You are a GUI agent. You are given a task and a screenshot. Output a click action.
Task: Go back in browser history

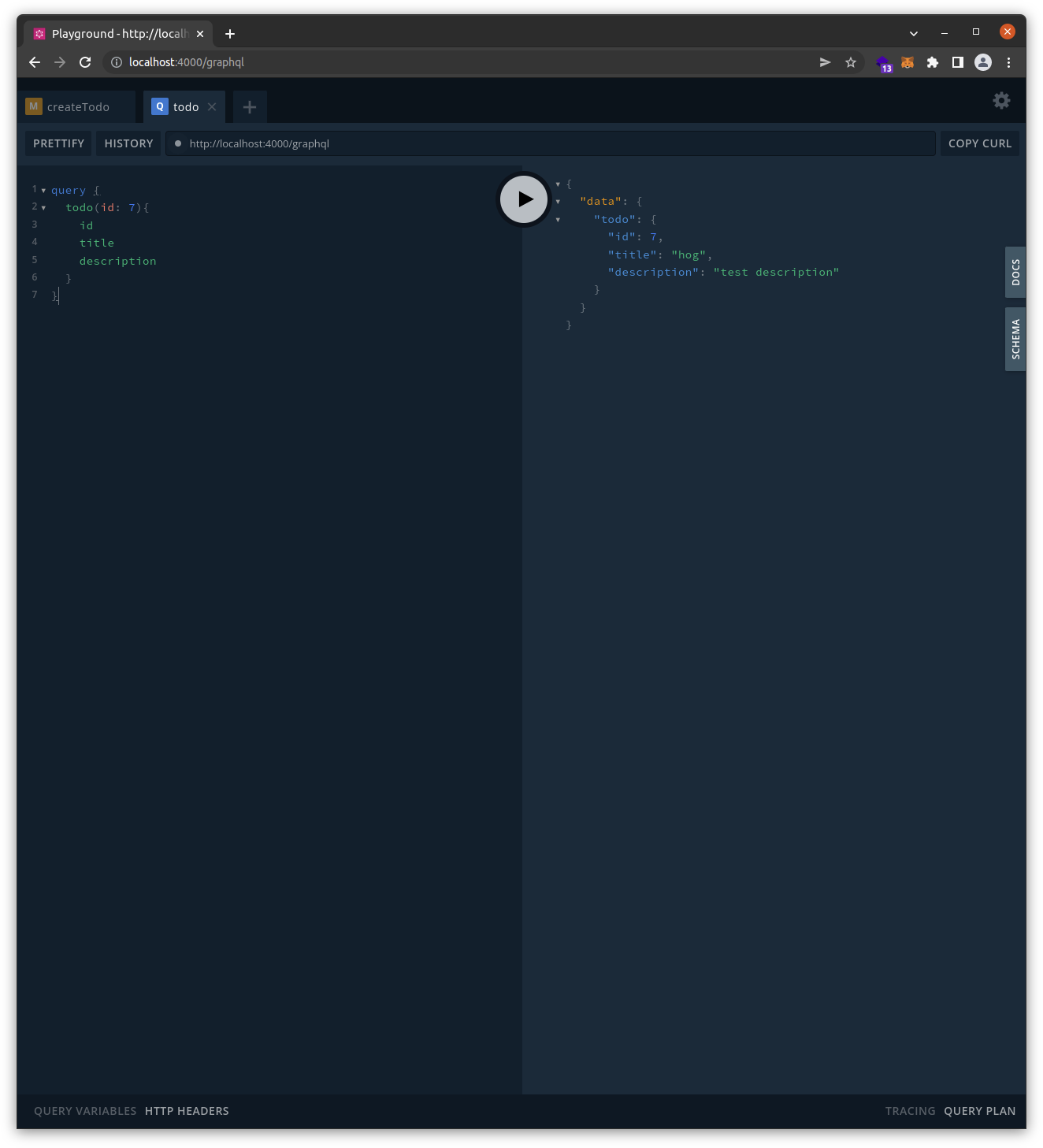[x=35, y=62]
